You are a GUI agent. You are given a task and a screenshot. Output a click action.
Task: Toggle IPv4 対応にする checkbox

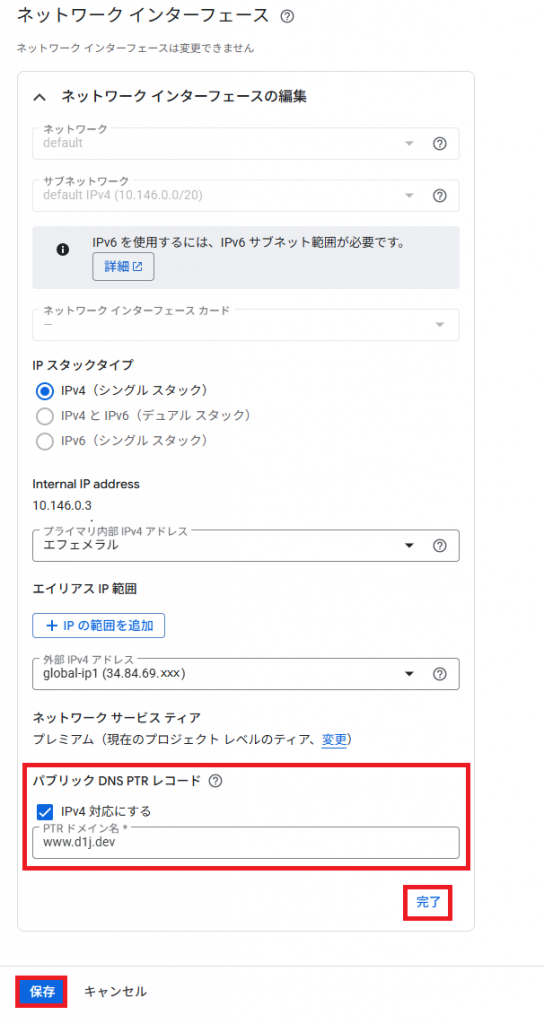click(45, 812)
